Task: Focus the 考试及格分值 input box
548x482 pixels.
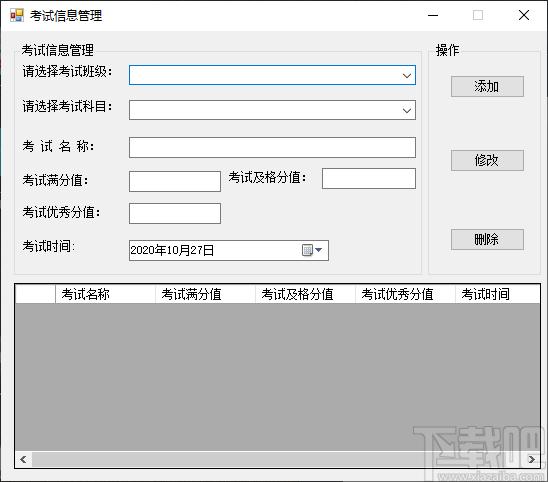Action: (x=369, y=179)
